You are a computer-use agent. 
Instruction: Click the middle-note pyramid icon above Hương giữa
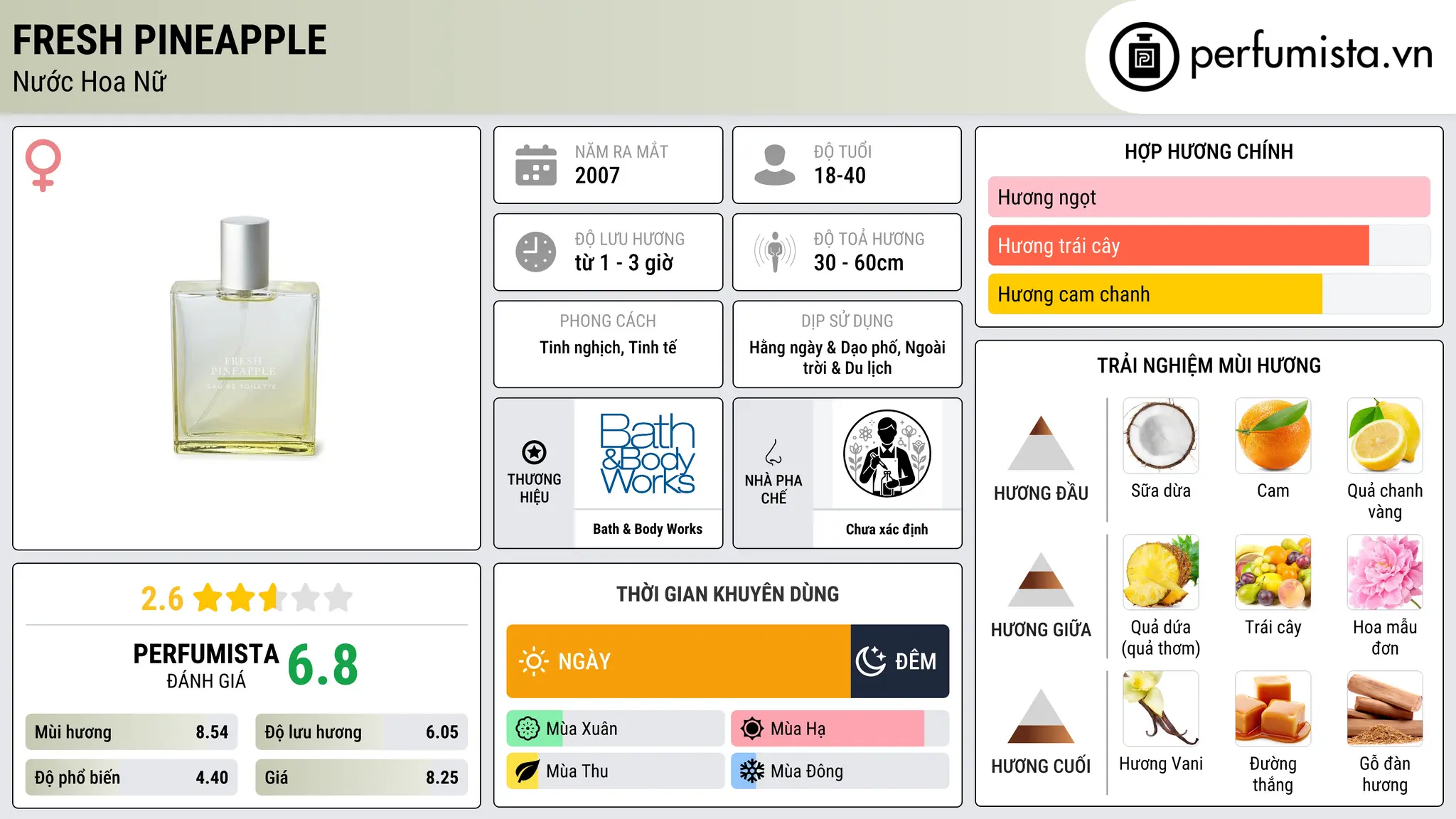[x=1041, y=579]
